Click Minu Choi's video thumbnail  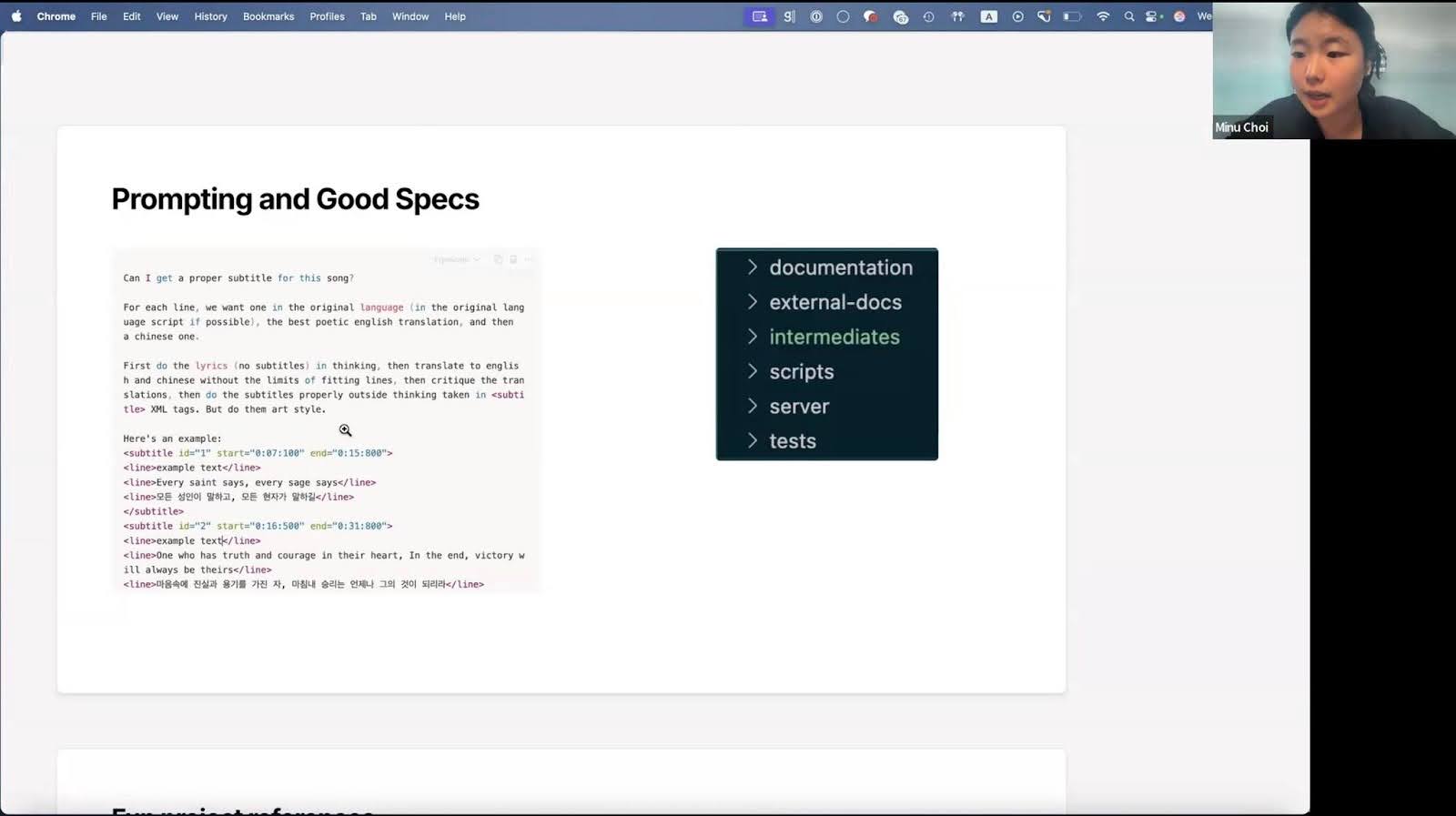1333,70
